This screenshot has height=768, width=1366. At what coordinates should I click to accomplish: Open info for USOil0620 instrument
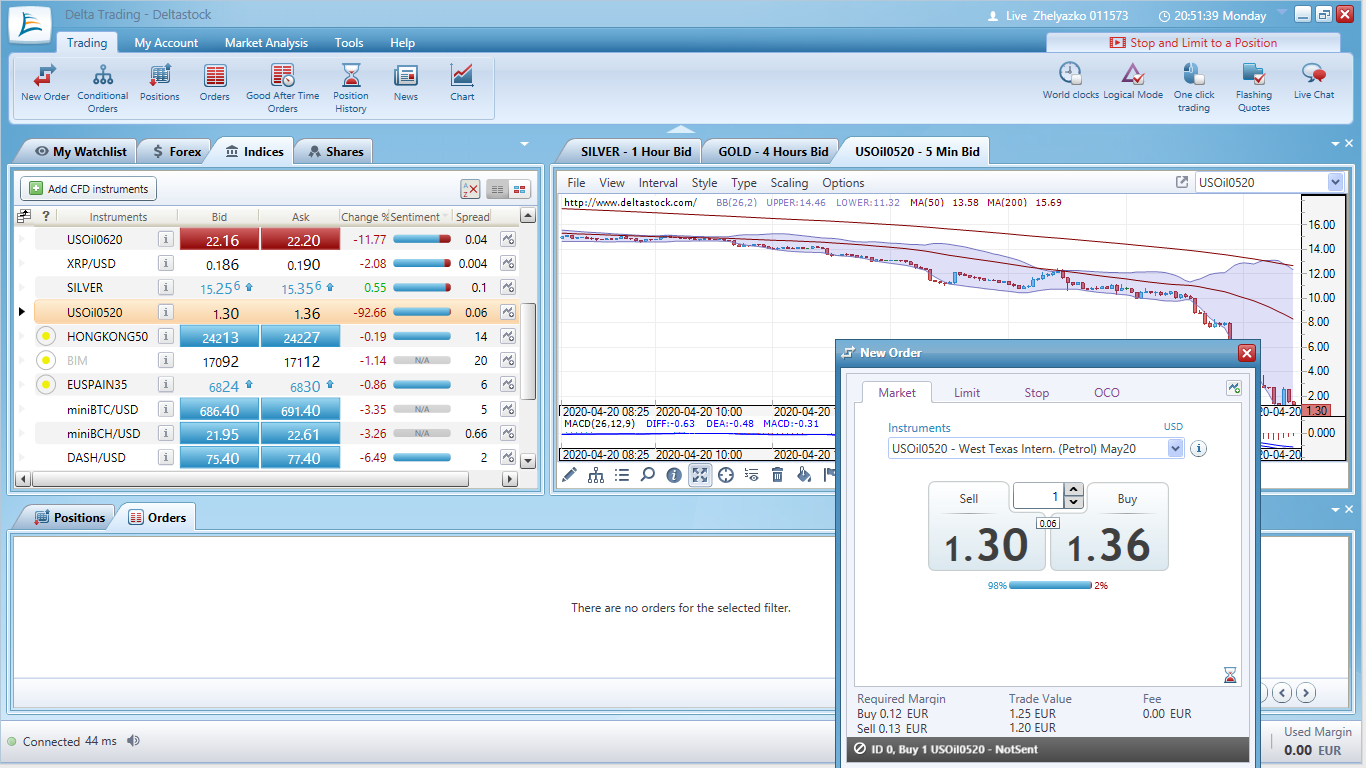[166, 239]
